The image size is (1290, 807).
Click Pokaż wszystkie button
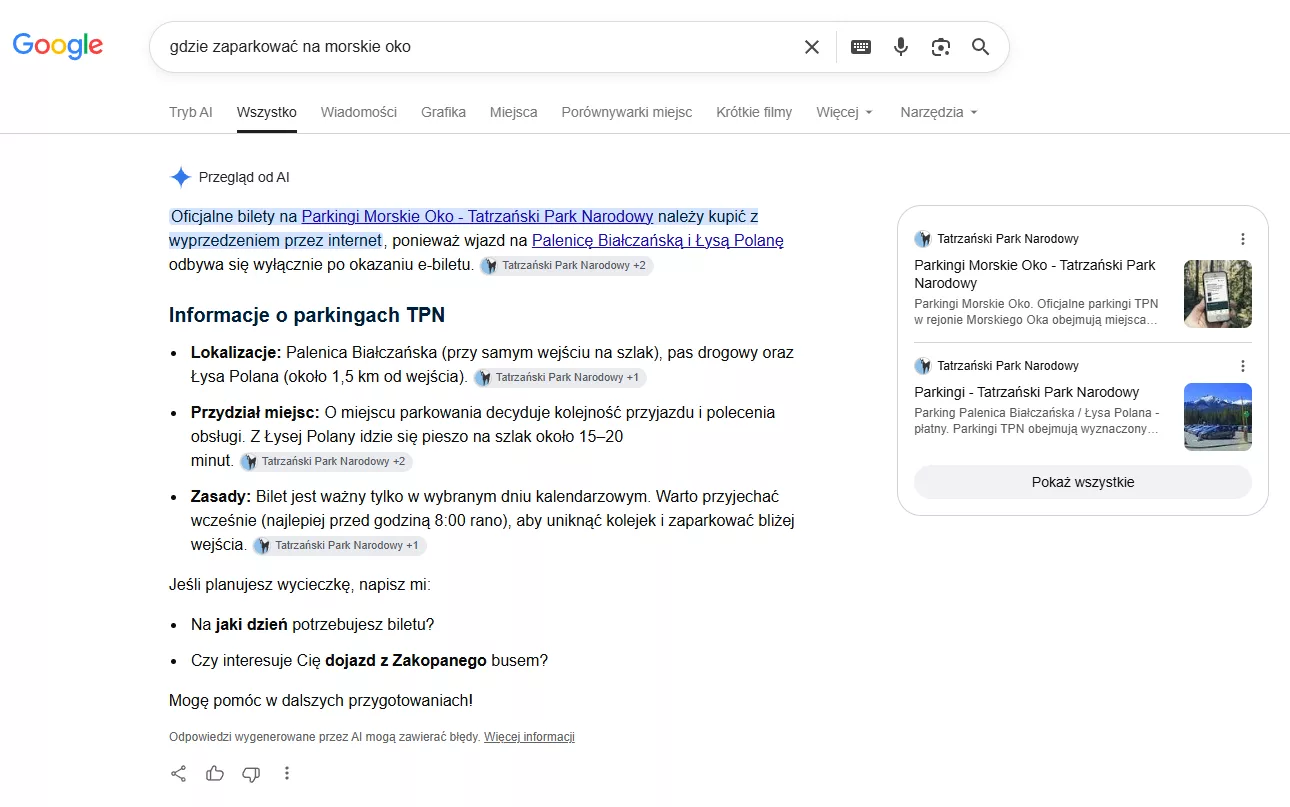[1083, 482]
